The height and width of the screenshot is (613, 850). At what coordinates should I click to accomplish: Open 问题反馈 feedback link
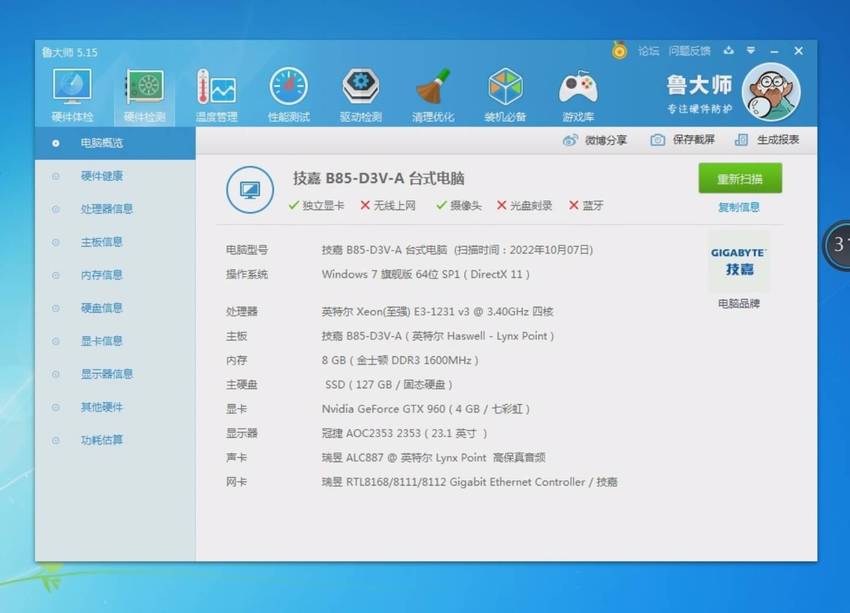tap(689, 51)
